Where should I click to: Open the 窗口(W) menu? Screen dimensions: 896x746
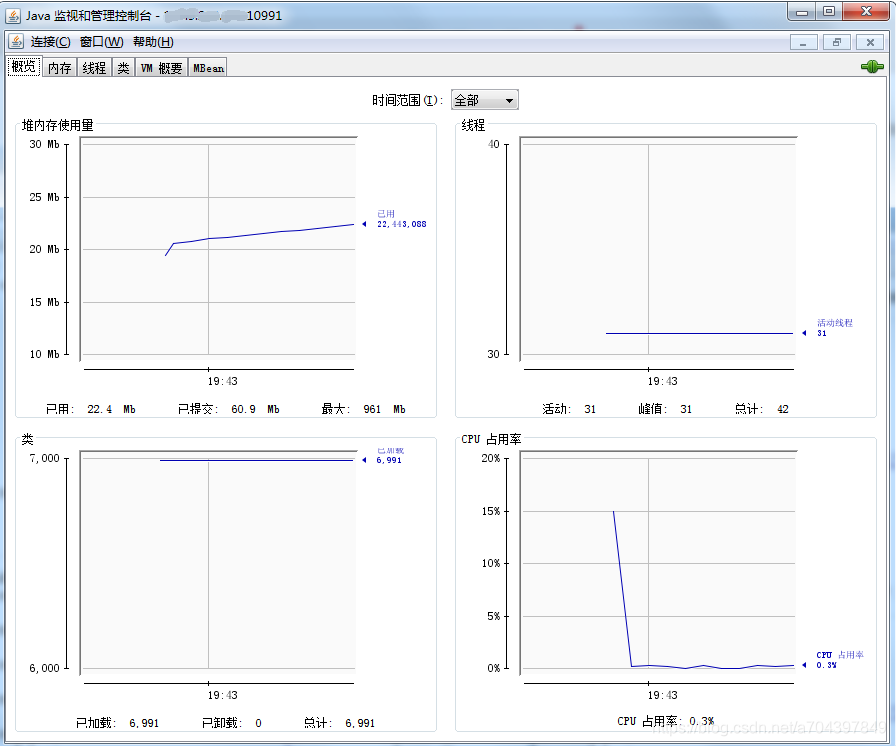pyautogui.click(x=102, y=42)
